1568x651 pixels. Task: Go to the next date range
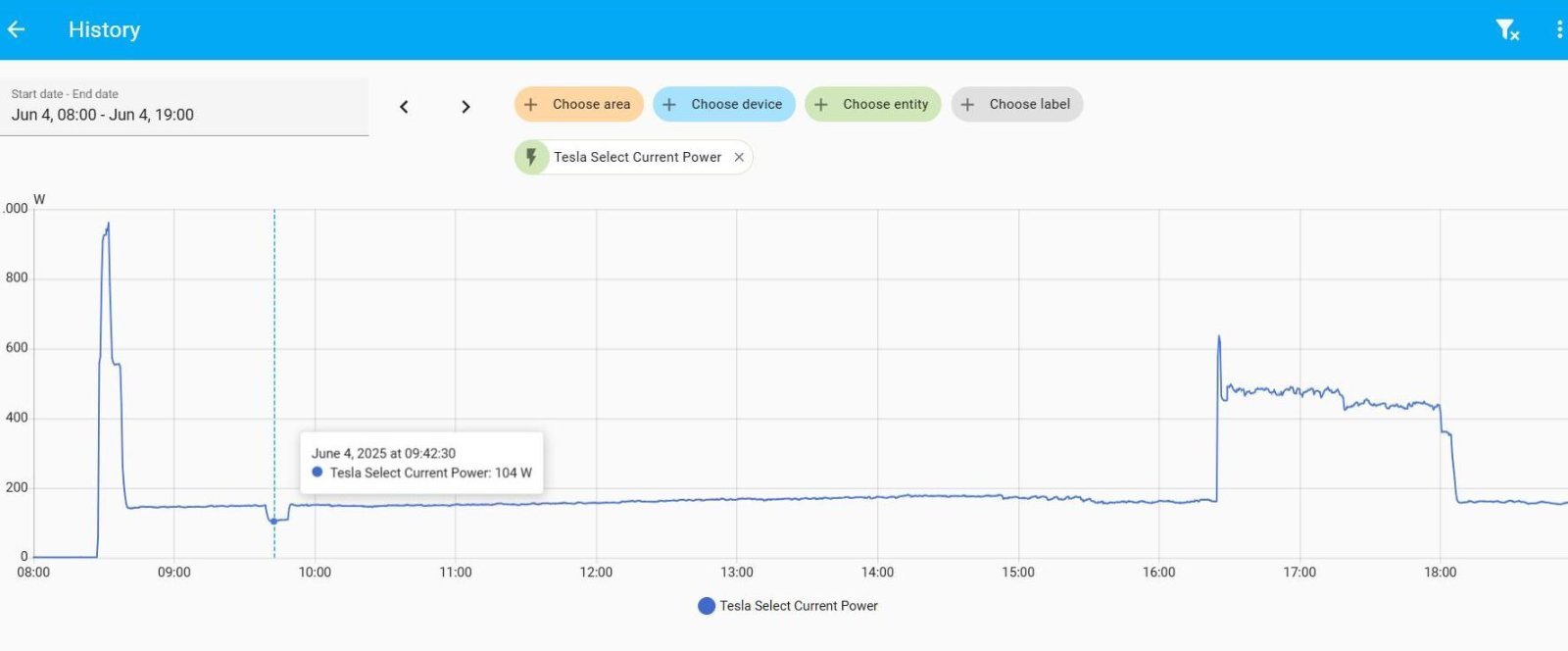pos(465,106)
